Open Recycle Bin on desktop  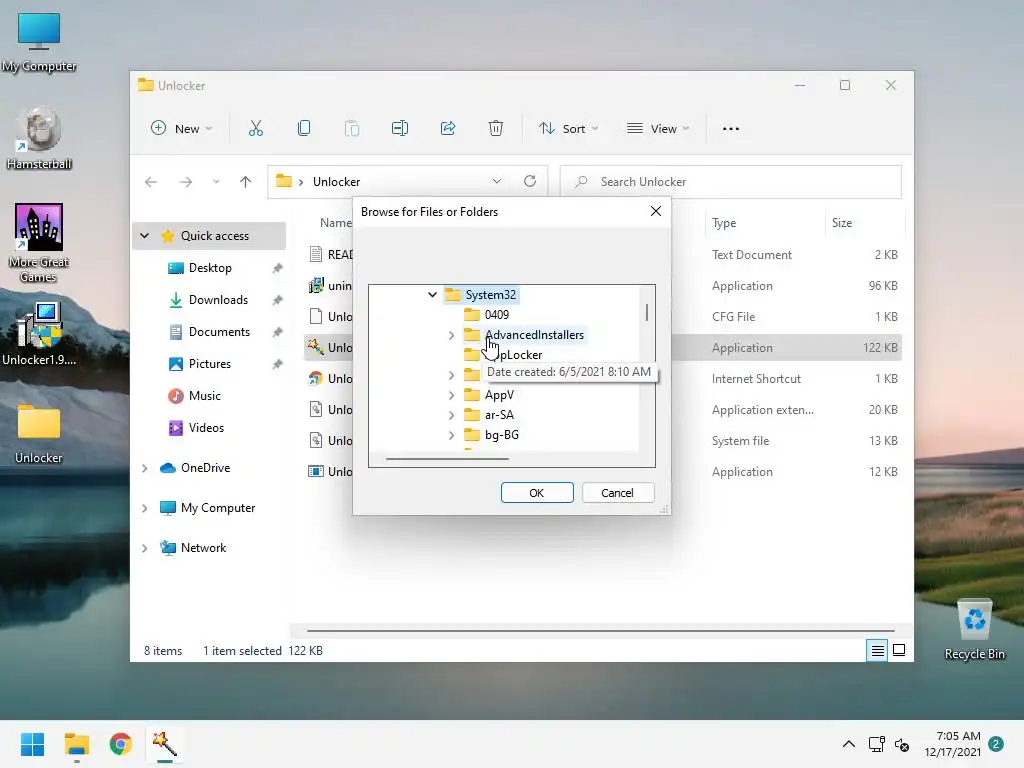point(974,629)
